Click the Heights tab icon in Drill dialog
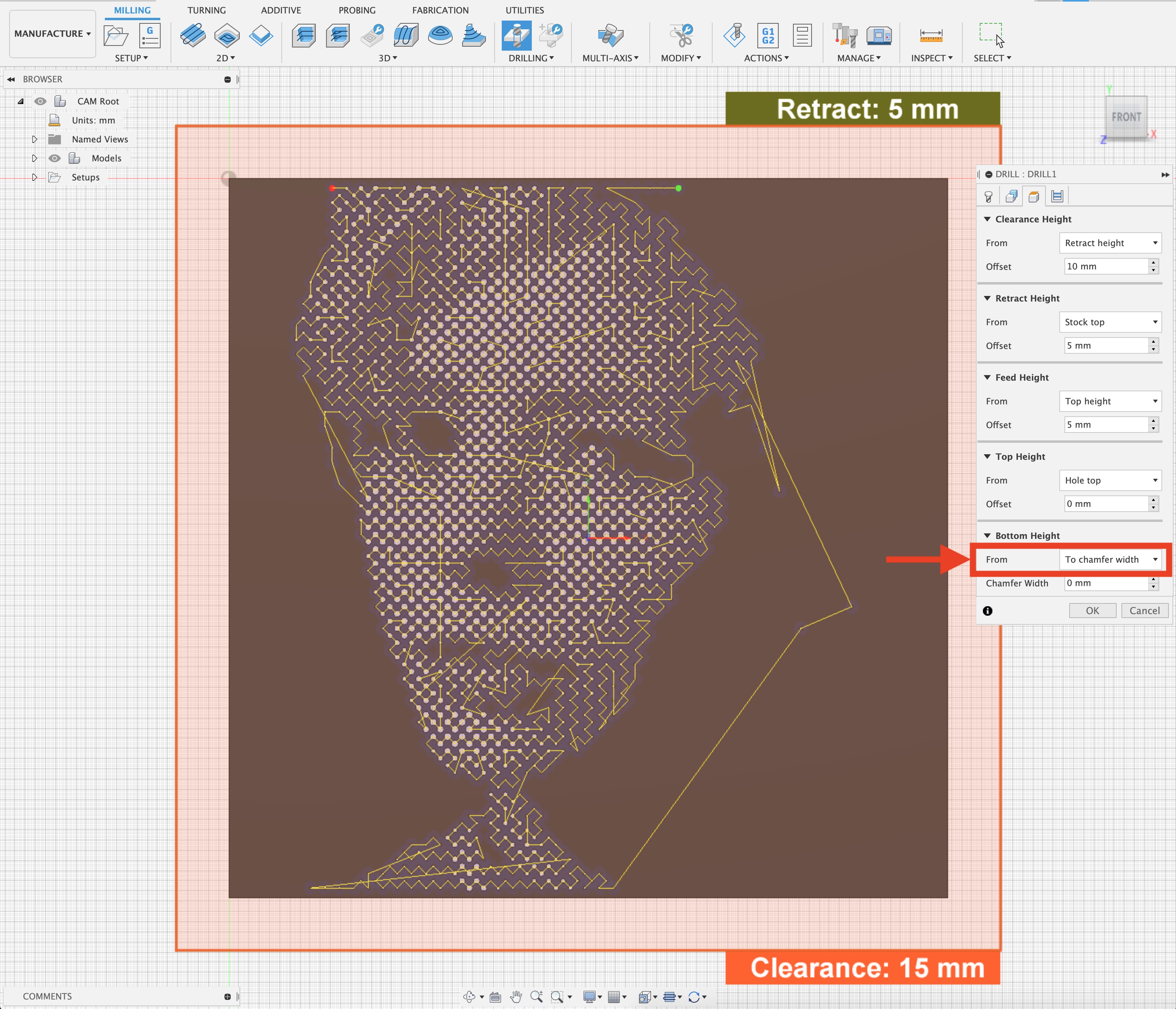This screenshot has width=1176, height=1009. pos(1034,196)
